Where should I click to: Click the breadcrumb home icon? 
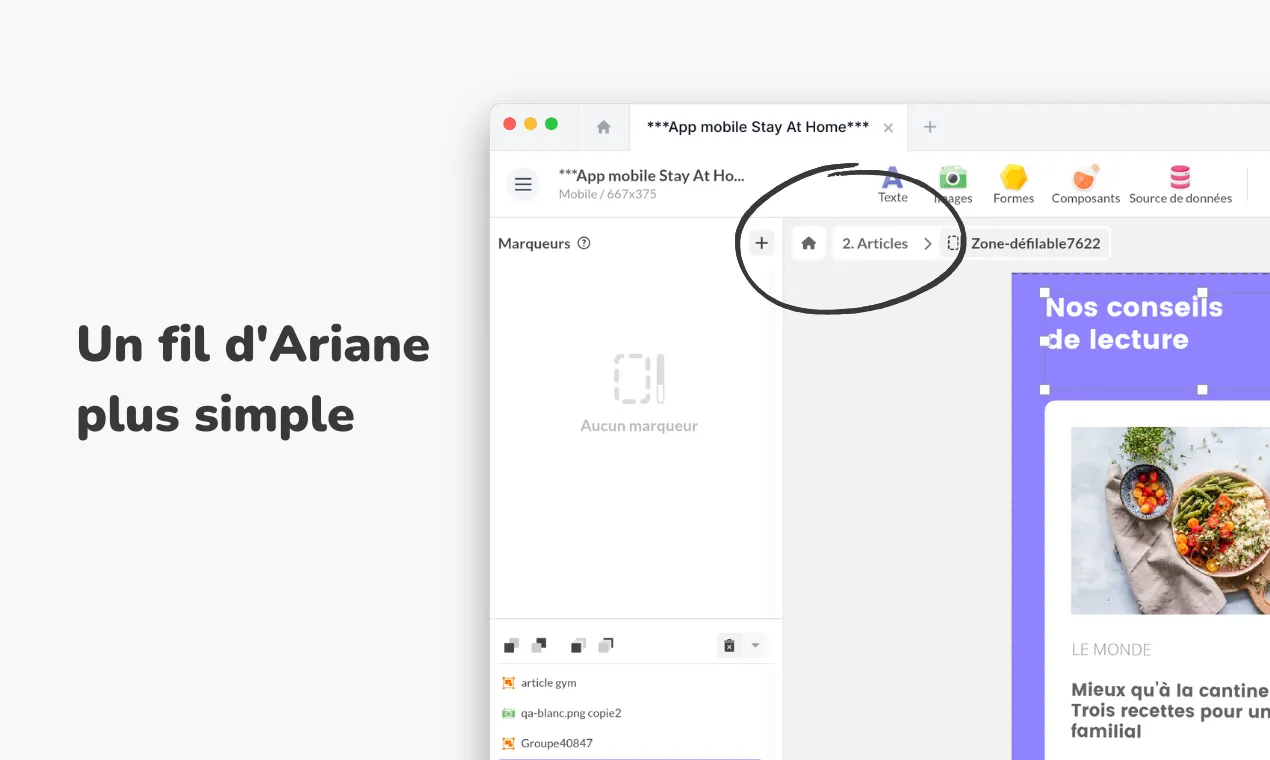[809, 243]
